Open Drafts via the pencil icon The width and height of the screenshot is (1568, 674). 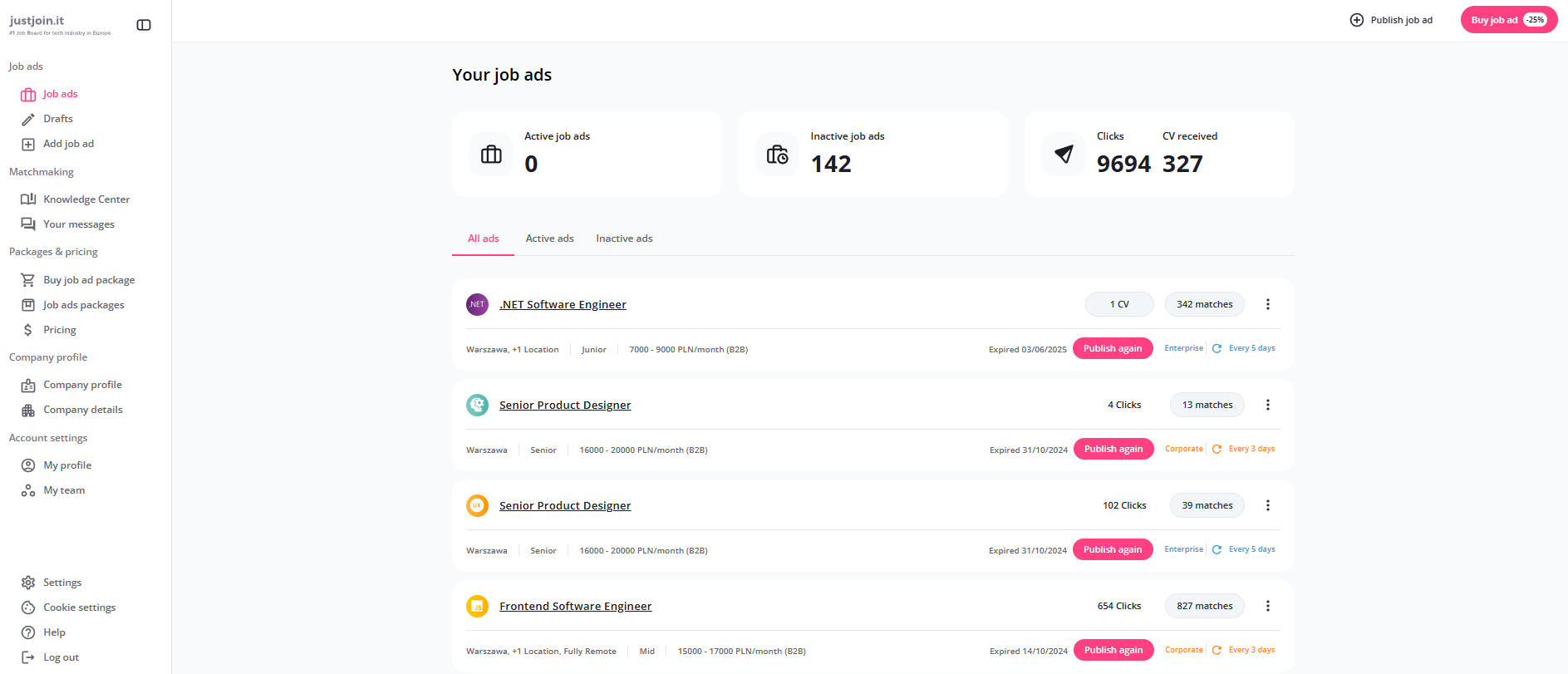pos(28,119)
